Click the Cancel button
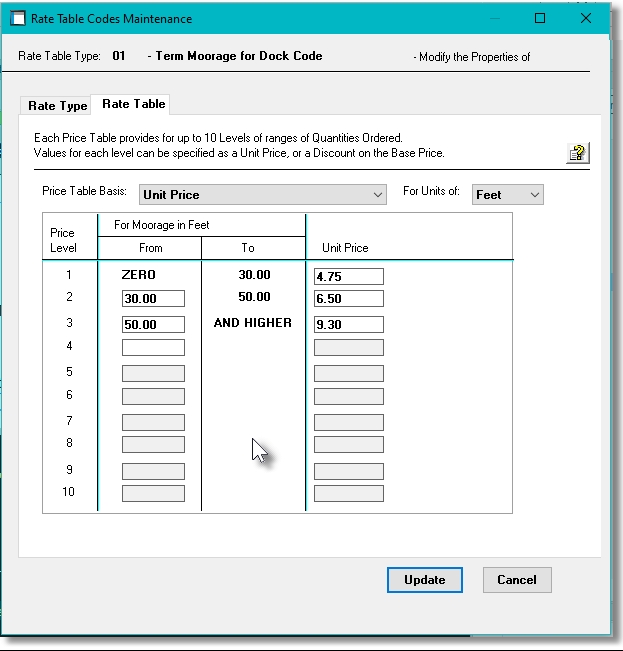The width and height of the screenshot is (623, 651). coord(517,580)
